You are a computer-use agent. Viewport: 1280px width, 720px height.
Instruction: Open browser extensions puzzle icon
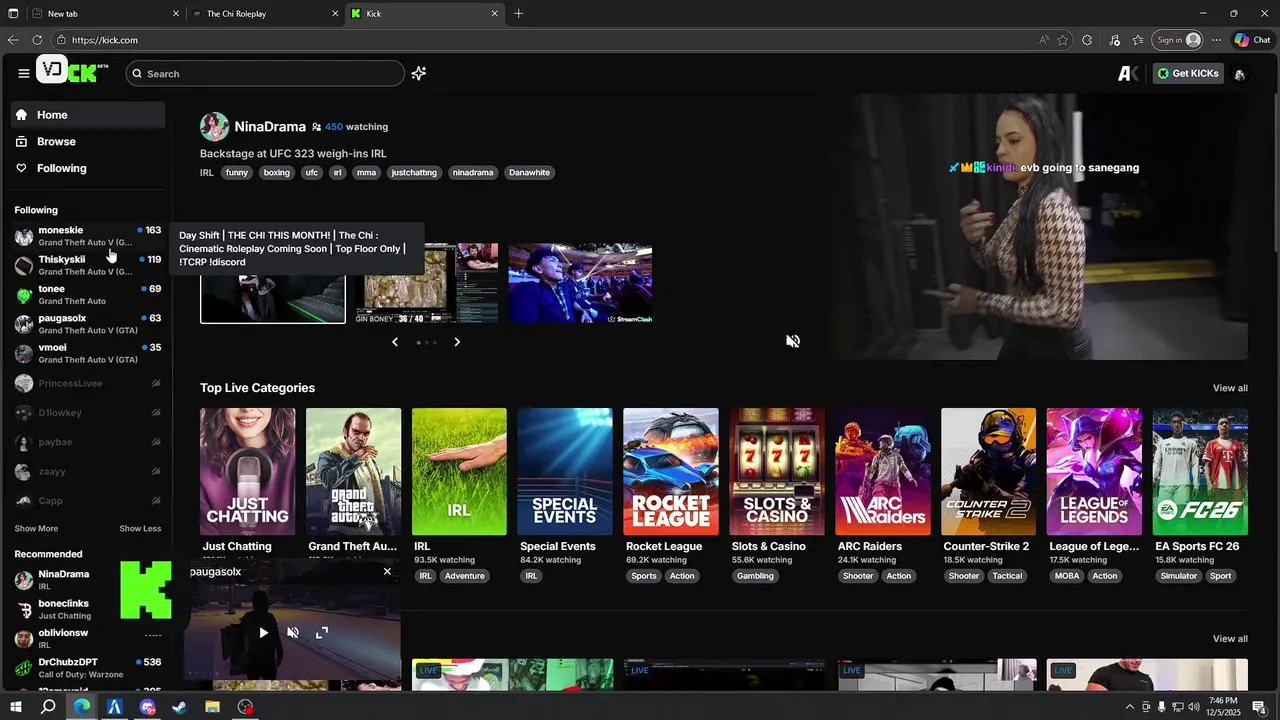point(1087,40)
